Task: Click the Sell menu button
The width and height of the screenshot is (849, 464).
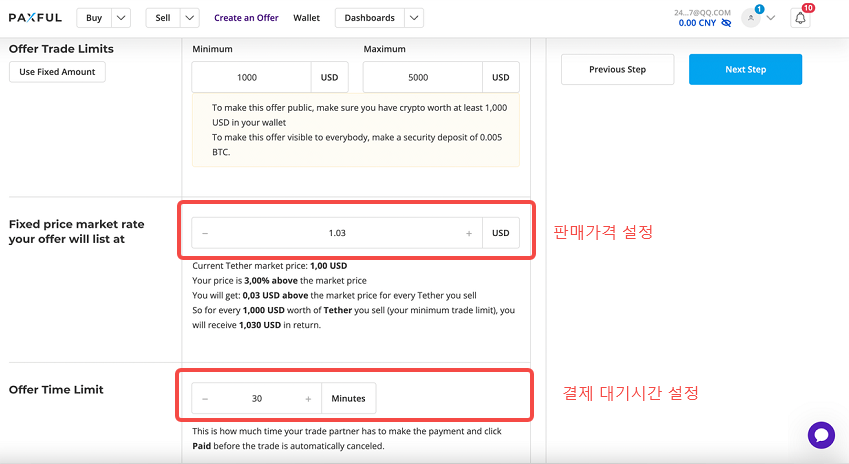Action: coord(163,18)
